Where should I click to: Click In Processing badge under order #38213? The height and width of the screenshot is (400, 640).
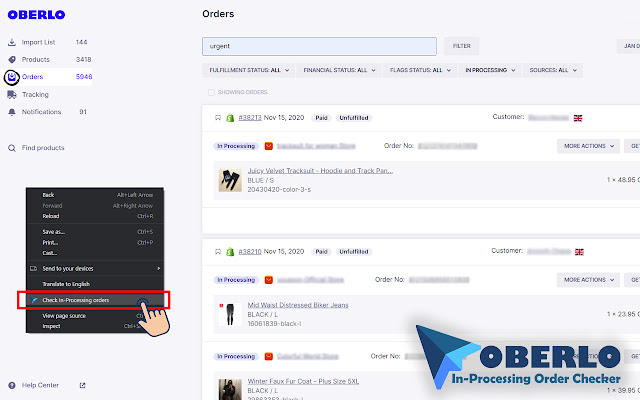click(x=236, y=146)
